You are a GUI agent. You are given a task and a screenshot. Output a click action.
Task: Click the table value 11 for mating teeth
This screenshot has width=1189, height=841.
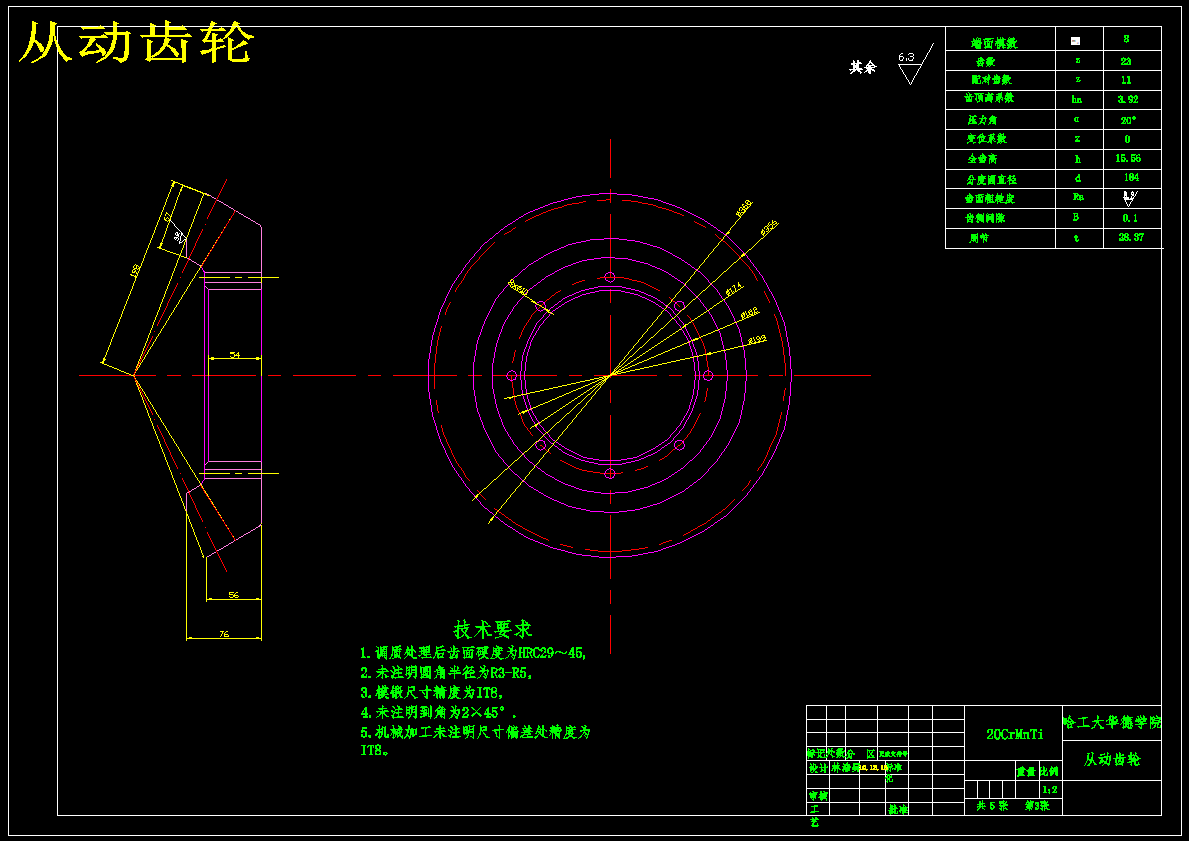(x=1126, y=80)
